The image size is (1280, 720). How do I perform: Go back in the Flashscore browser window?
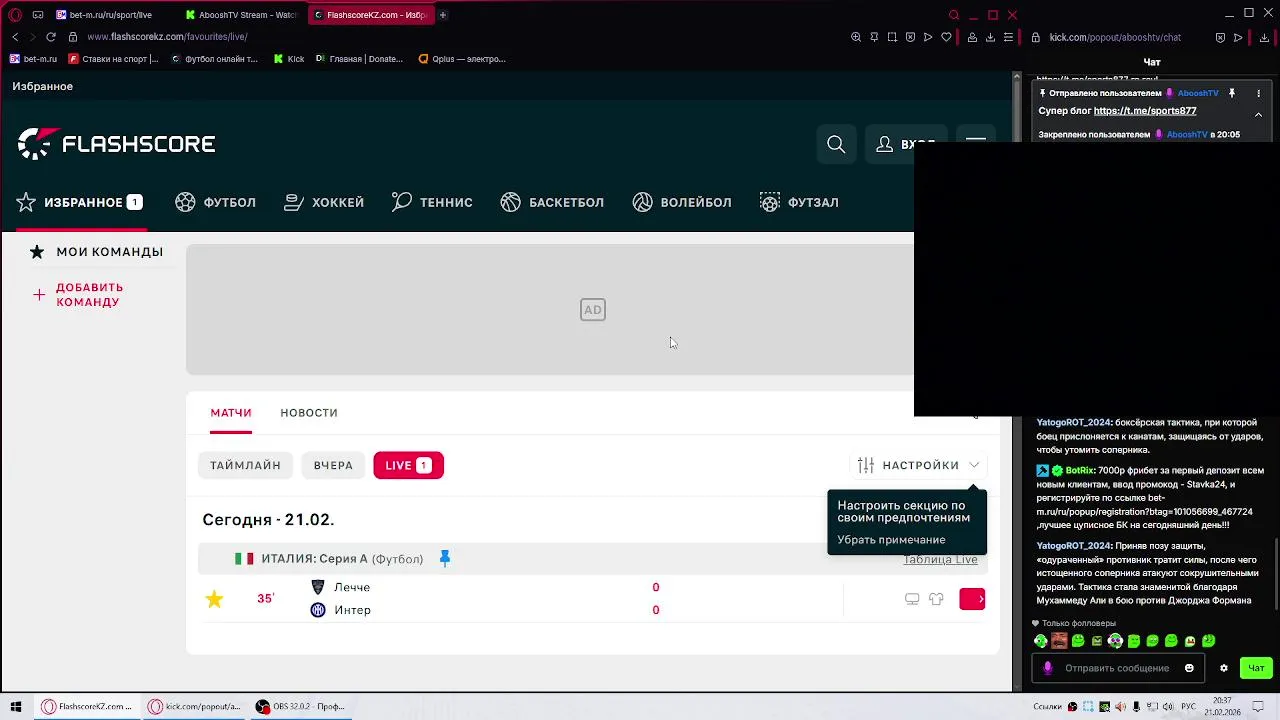15,37
